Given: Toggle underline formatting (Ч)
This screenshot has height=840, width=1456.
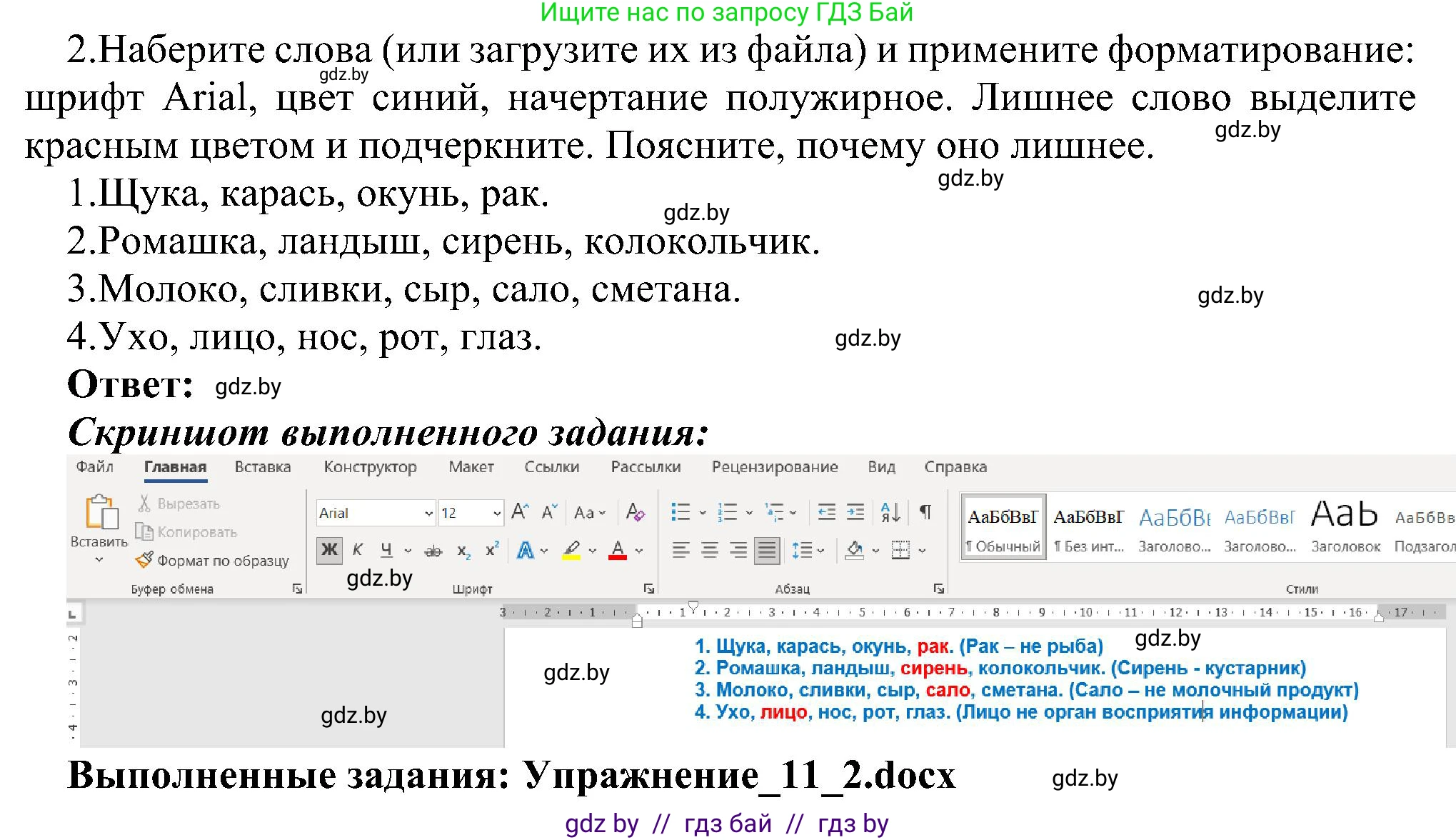Looking at the screenshot, I should point(386,550).
